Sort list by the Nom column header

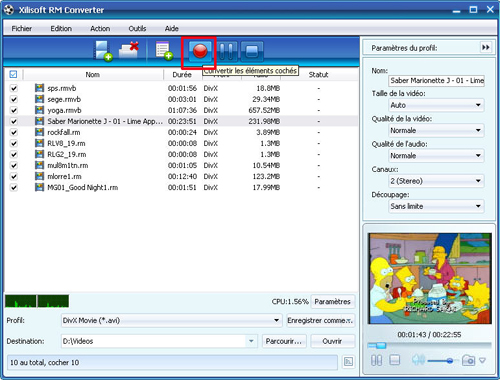pos(93,75)
